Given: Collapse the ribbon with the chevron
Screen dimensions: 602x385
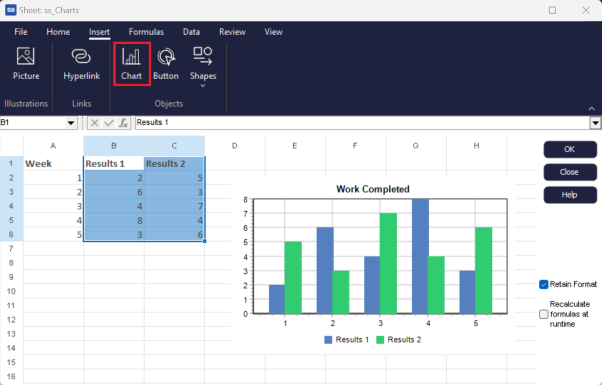Looking at the screenshot, I should click(591, 109).
